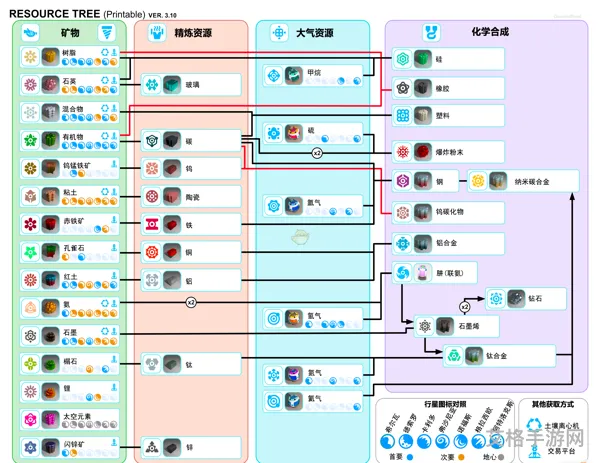Click the 希尔瓦 planet icon
Screen dimensions: 600x463
click(x=387, y=442)
